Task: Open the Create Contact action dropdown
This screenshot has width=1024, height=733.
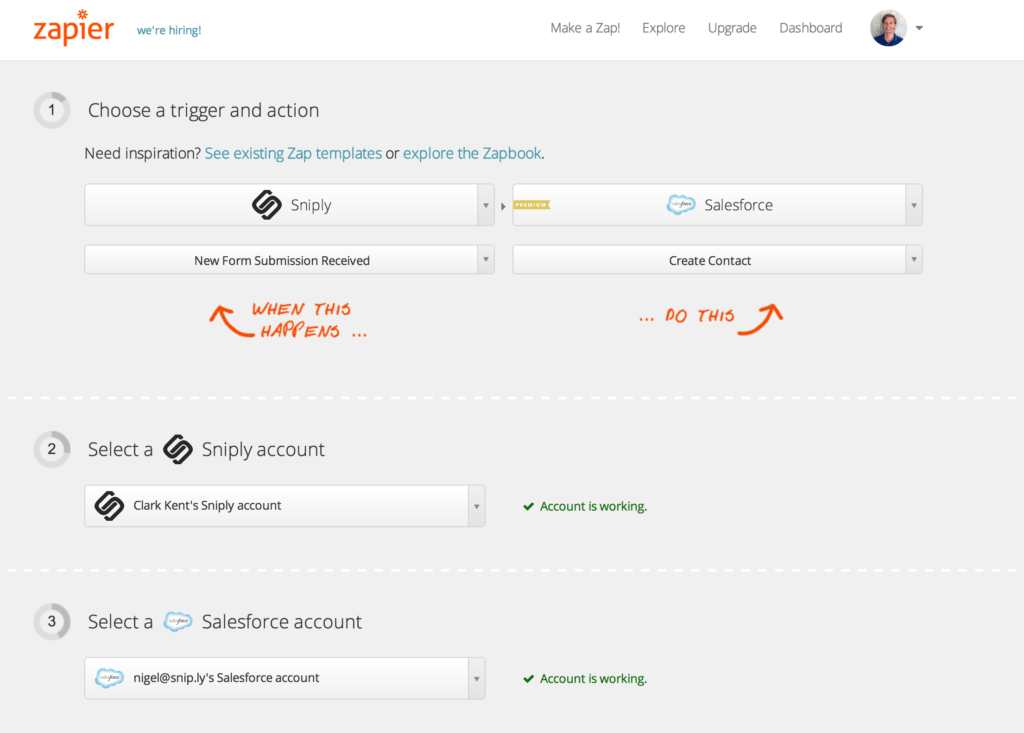Action: point(913,260)
